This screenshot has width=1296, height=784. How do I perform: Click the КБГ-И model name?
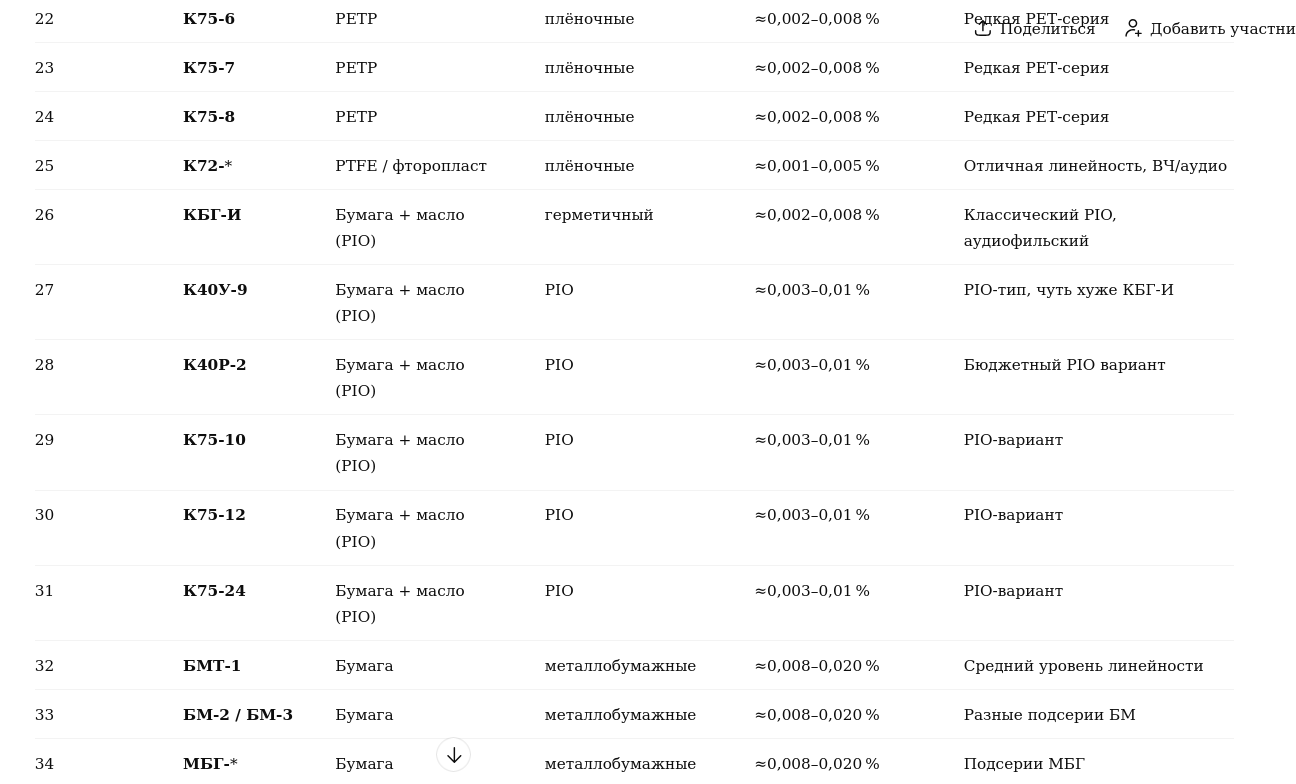click(212, 216)
